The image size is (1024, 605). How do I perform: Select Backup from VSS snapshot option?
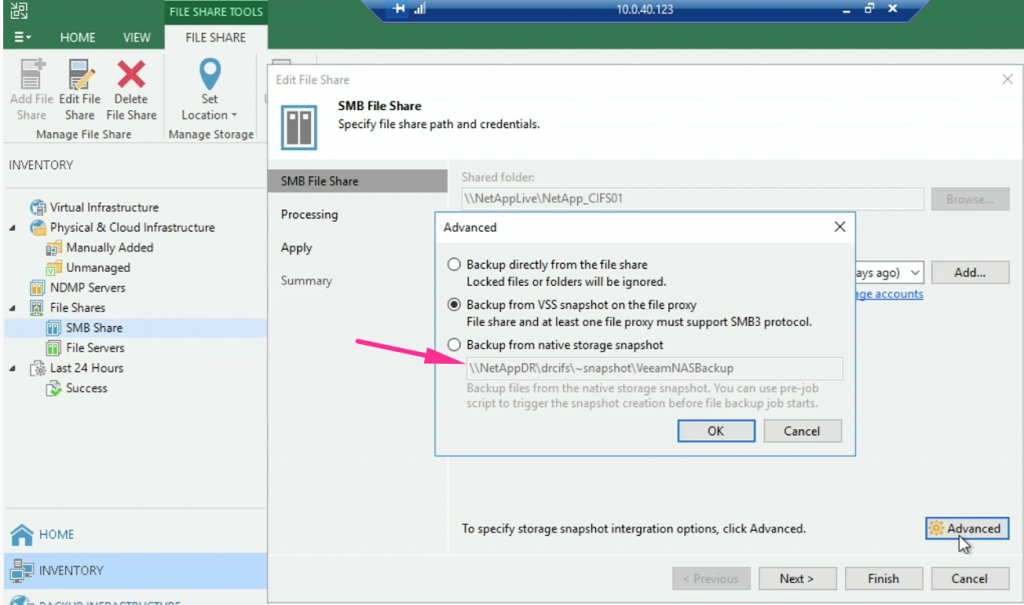tap(454, 304)
